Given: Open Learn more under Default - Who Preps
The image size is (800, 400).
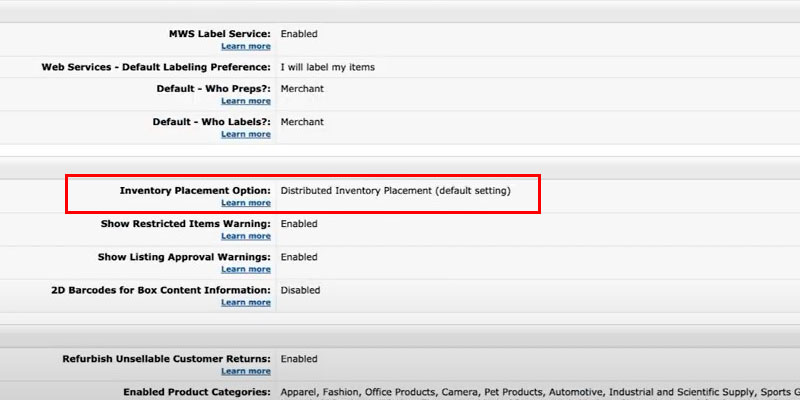Looking at the screenshot, I should (x=245, y=101).
